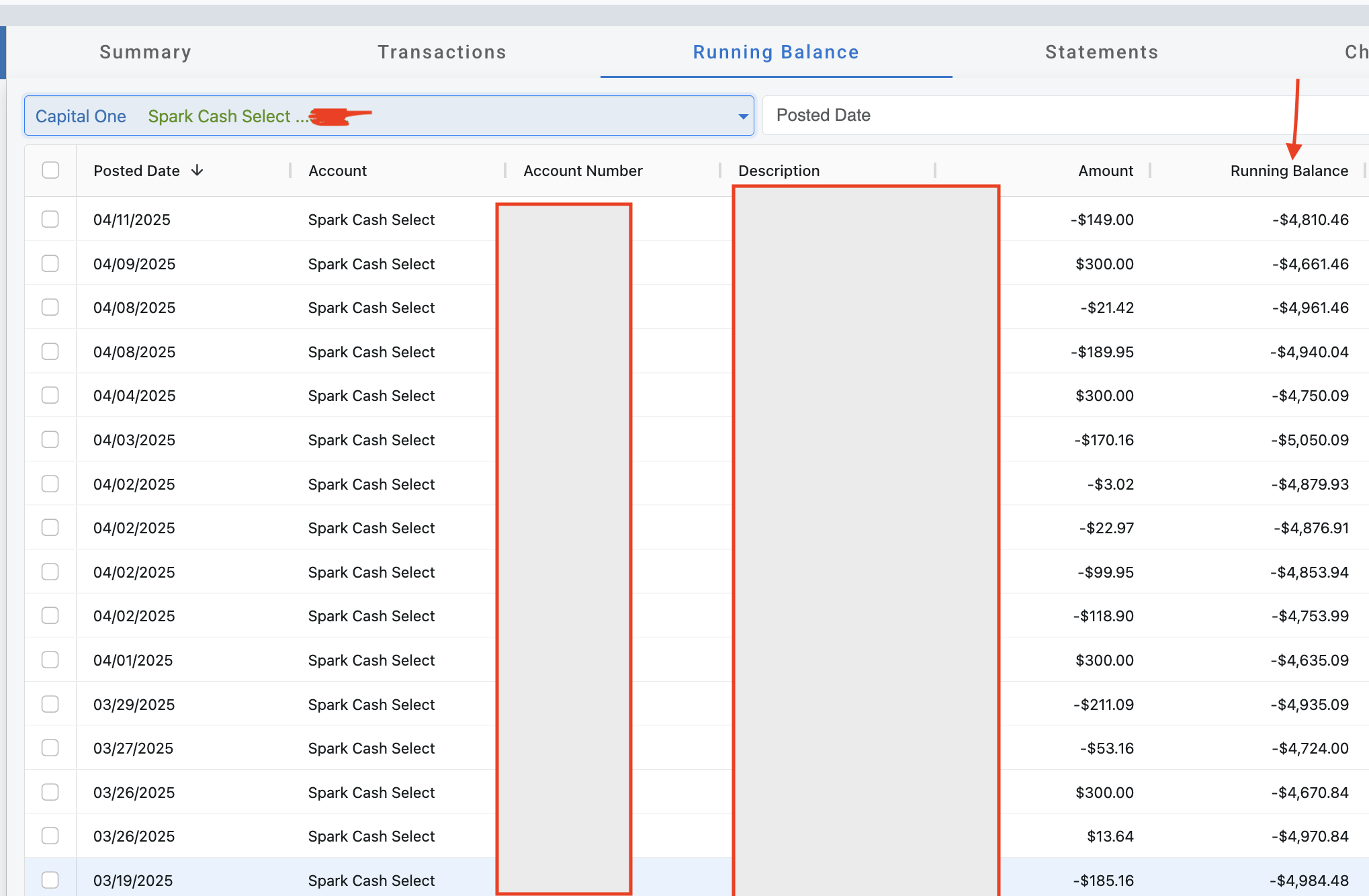1369x896 pixels.
Task: Check the 04/11/2025 row checkbox
Action: tap(50, 220)
